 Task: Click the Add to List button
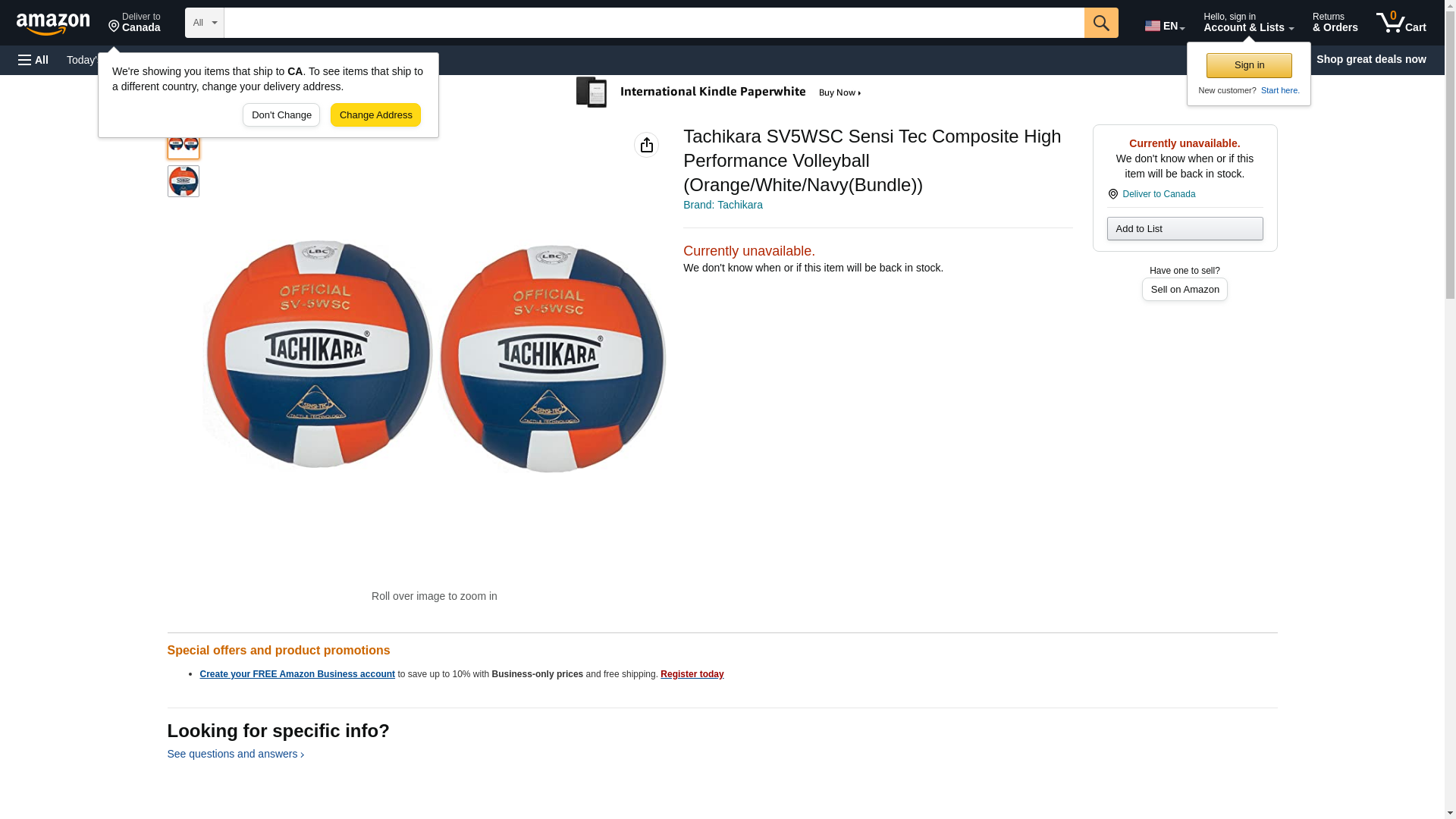point(1185,229)
